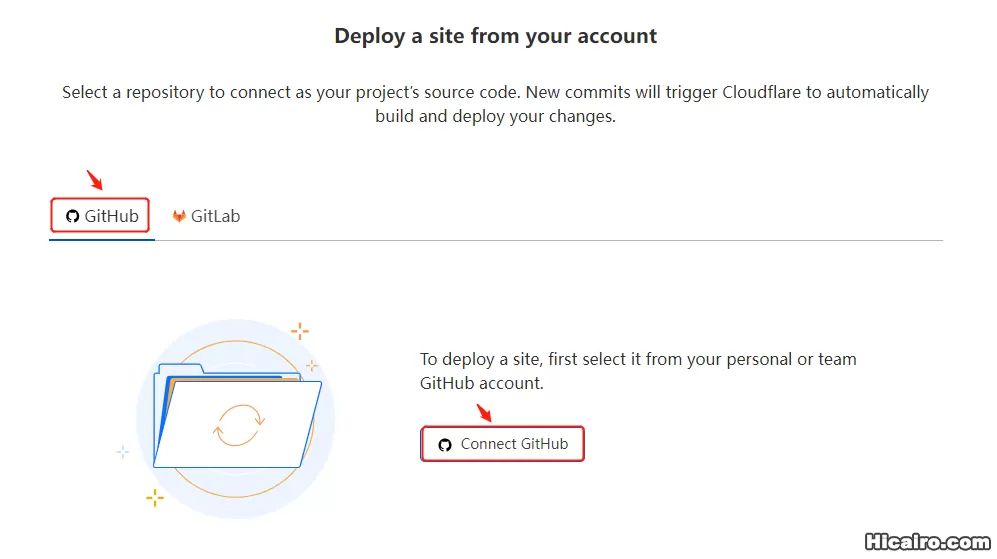Click the orange sparkle above the folder

[299, 331]
